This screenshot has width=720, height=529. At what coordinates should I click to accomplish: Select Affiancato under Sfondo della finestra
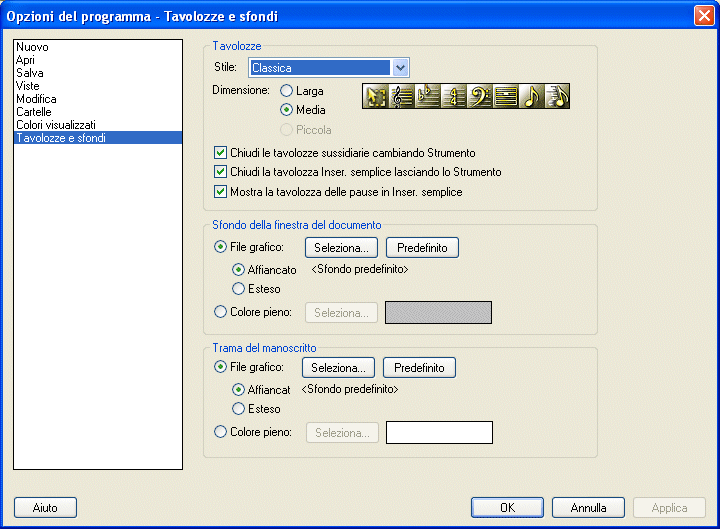coord(238,270)
